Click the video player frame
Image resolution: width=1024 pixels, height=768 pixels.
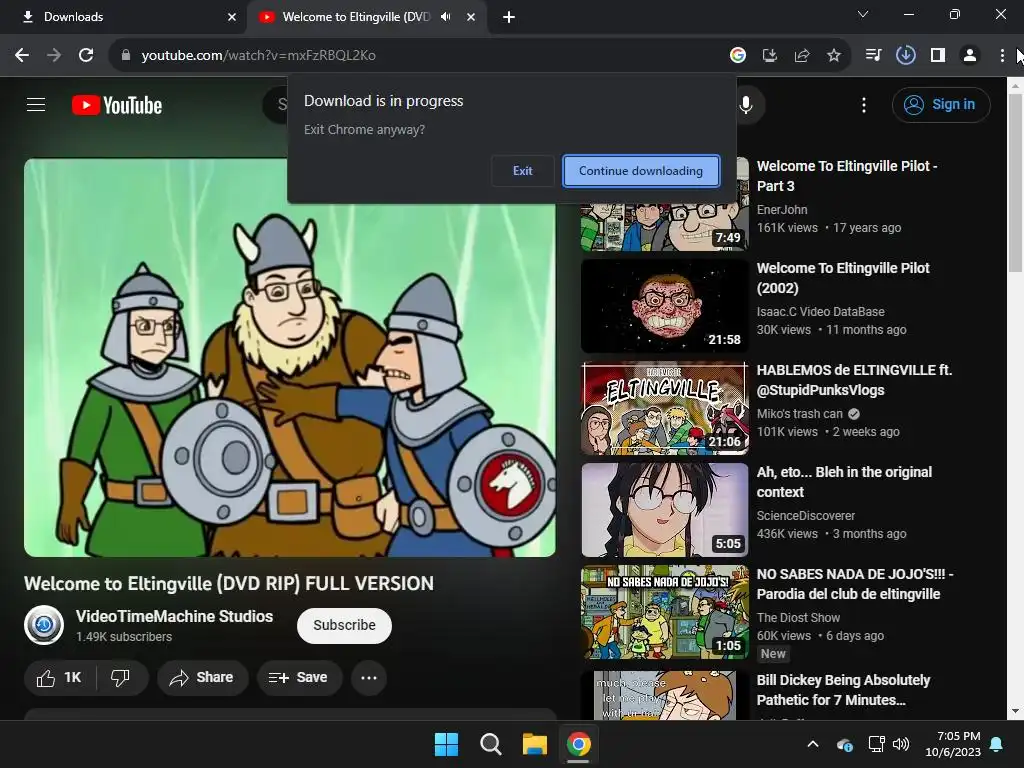290,358
